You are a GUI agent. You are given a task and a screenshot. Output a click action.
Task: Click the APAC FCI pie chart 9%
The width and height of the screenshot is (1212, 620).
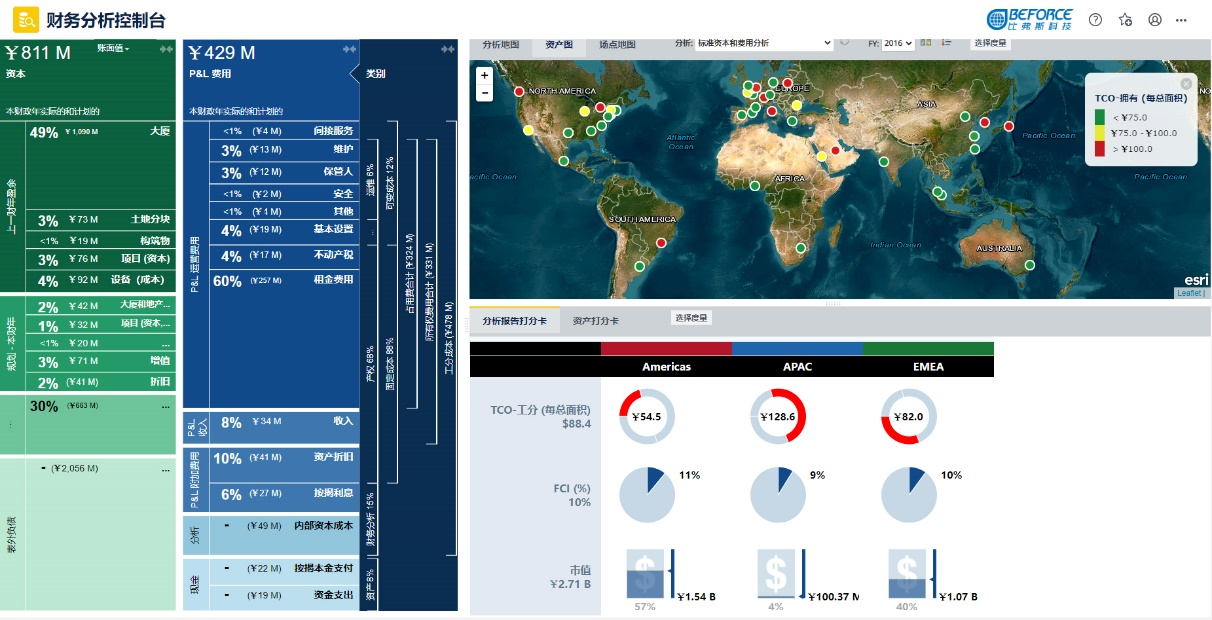[x=778, y=494]
